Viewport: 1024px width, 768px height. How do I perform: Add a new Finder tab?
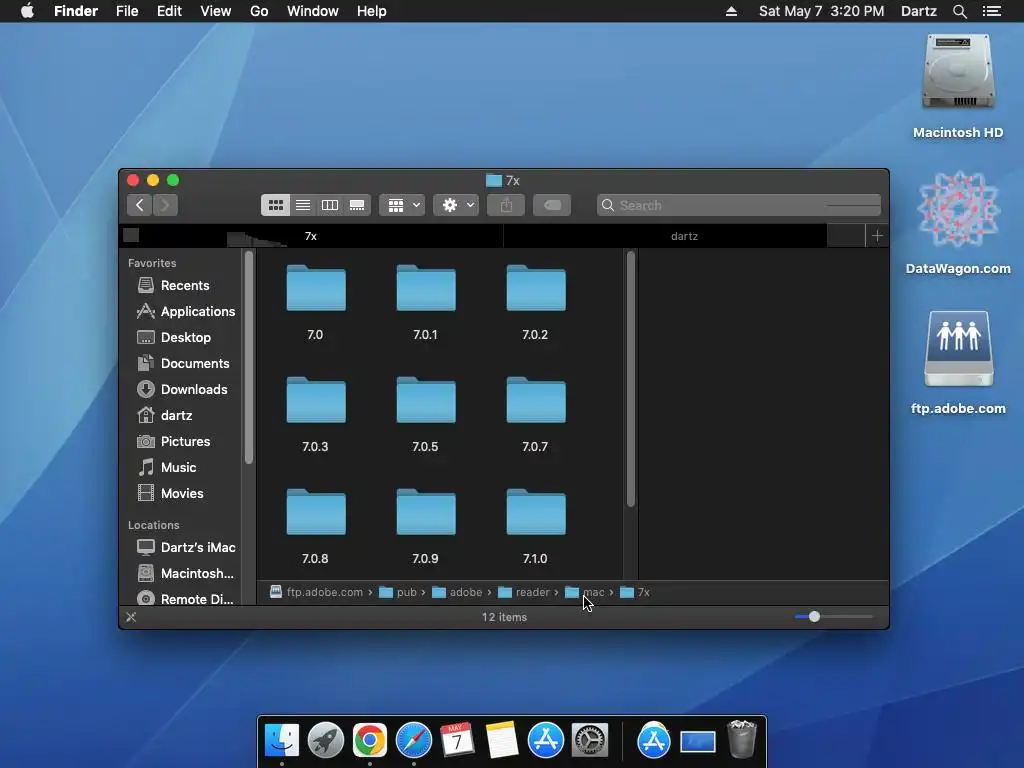tap(877, 236)
